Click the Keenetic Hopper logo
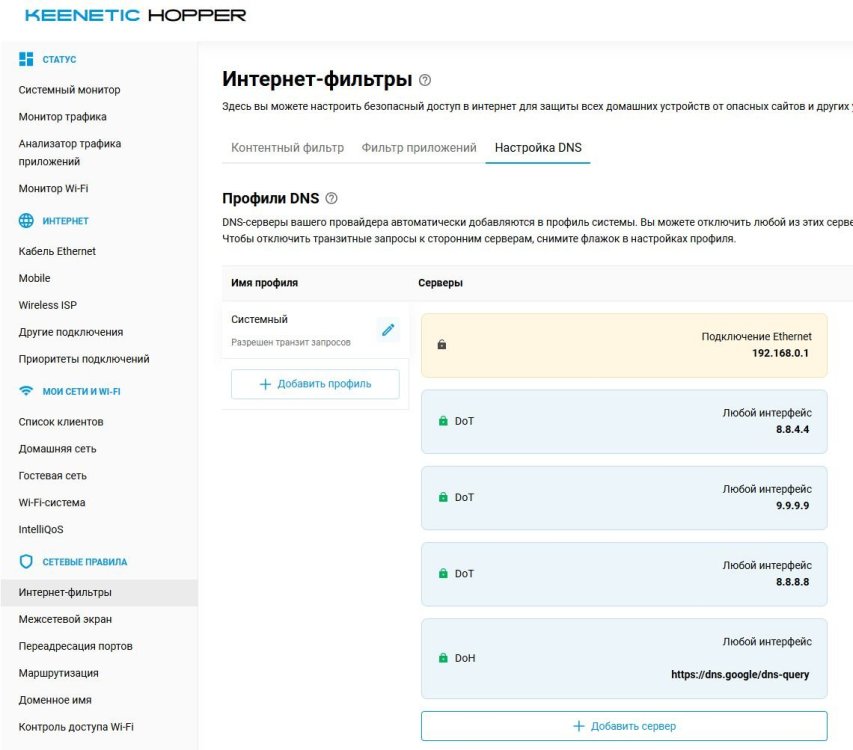Screen dimensions: 853x750 pyautogui.click(x=135, y=15)
